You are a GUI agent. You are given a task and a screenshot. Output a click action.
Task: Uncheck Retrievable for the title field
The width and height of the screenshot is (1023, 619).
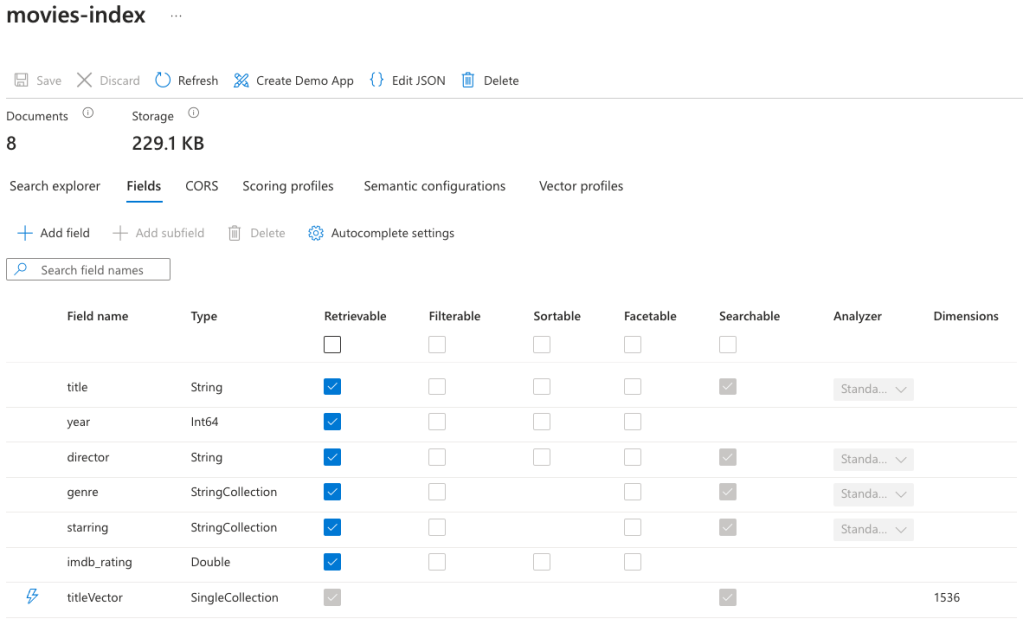(332, 387)
